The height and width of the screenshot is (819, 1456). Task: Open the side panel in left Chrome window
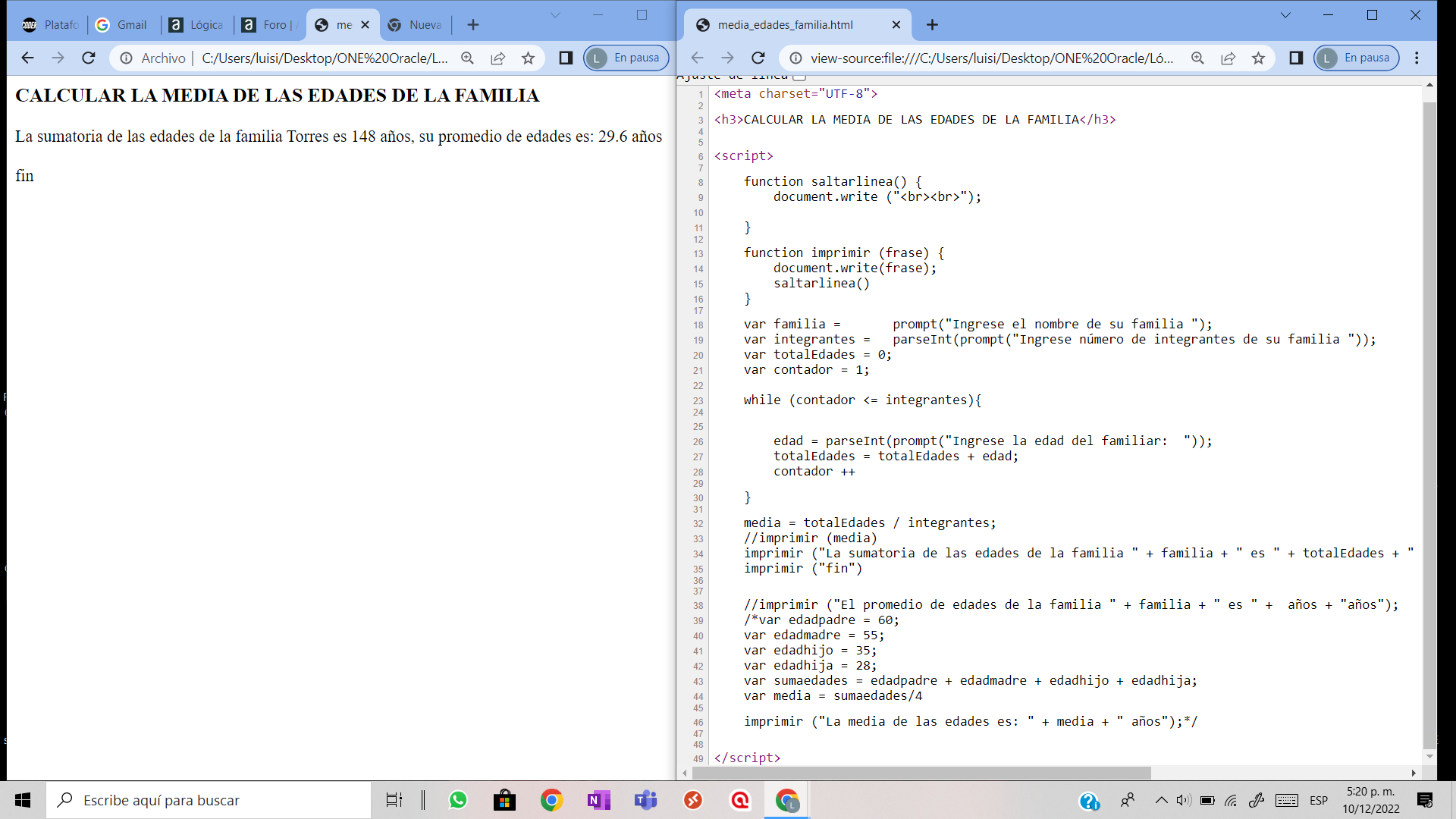566,58
